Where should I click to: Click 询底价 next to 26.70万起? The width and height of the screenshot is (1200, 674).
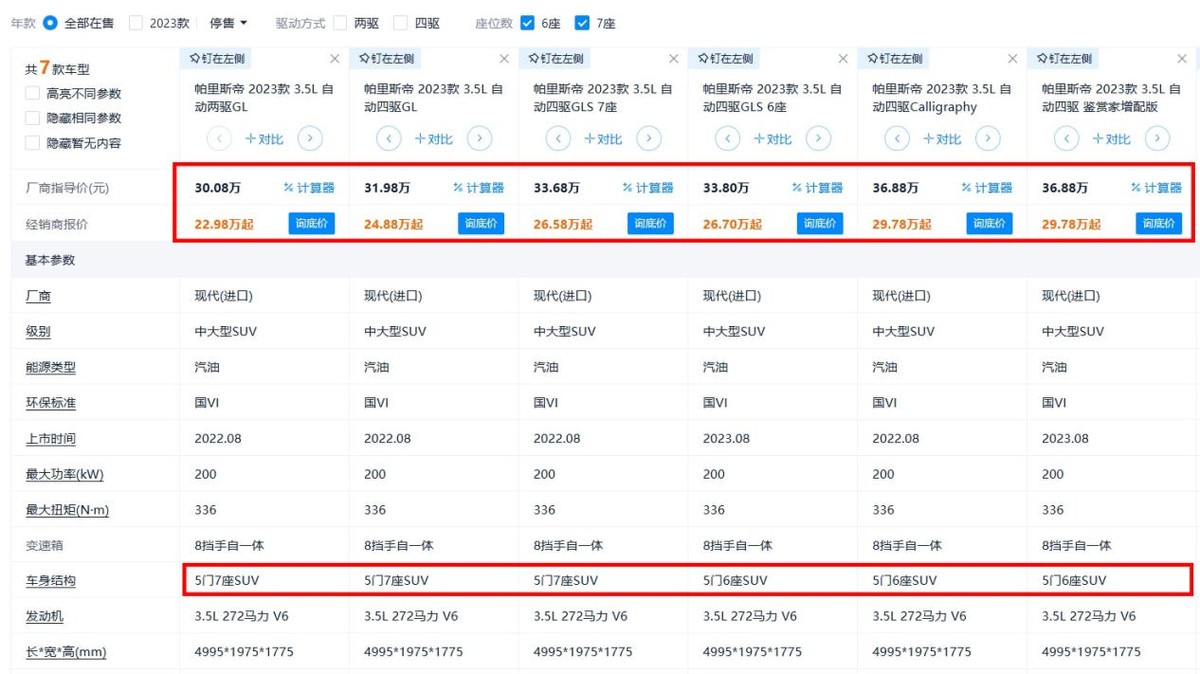[820, 224]
